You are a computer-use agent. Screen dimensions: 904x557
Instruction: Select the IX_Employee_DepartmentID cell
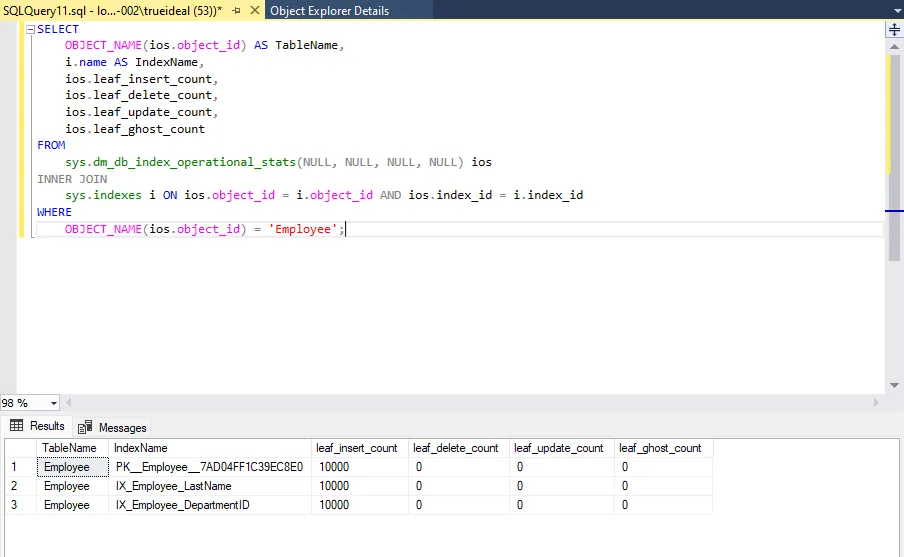click(x=182, y=505)
